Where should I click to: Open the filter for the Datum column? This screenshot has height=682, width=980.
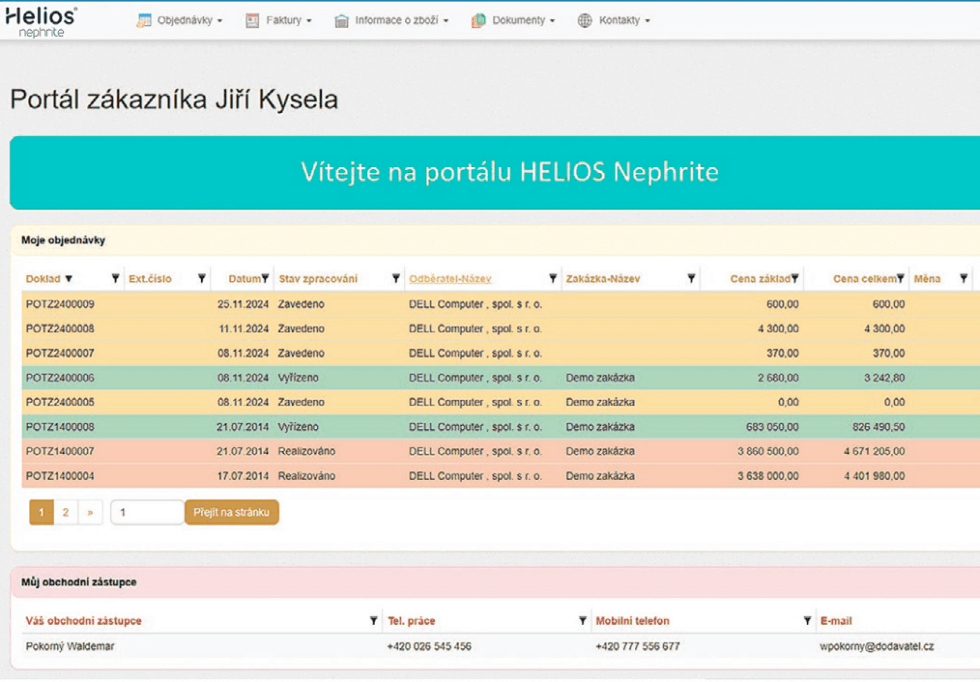[x=264, y=278]
